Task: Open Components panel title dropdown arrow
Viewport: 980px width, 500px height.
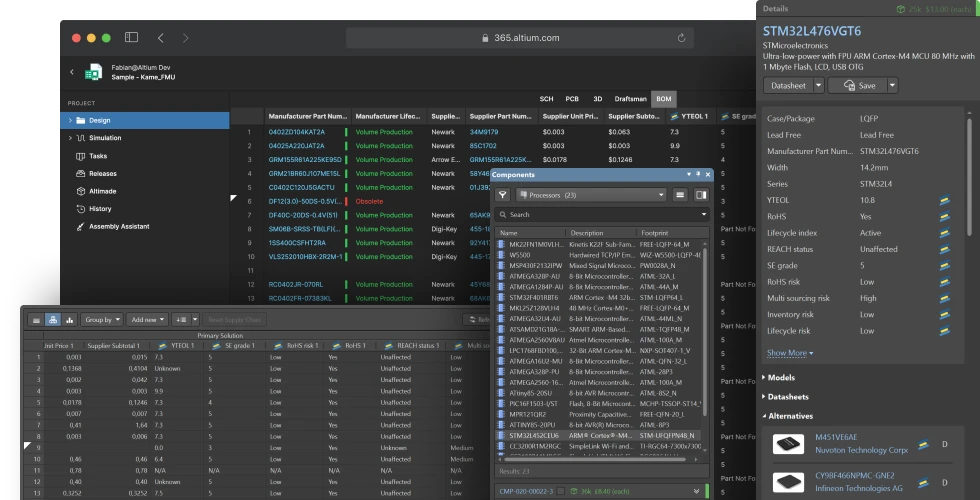Action: tap(689, 174)
